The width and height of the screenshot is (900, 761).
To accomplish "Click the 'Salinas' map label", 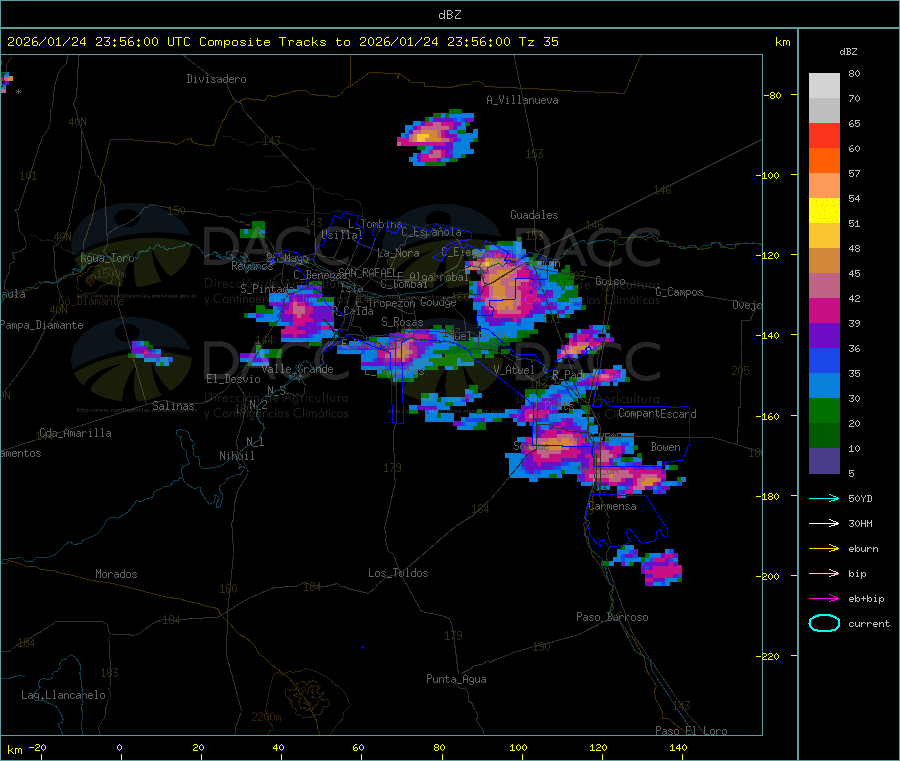I will (x=173, y=406).
